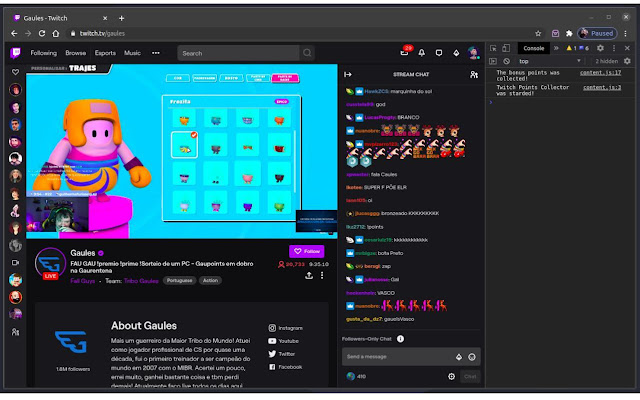Open stream options three-dot menu

[322, 276]
